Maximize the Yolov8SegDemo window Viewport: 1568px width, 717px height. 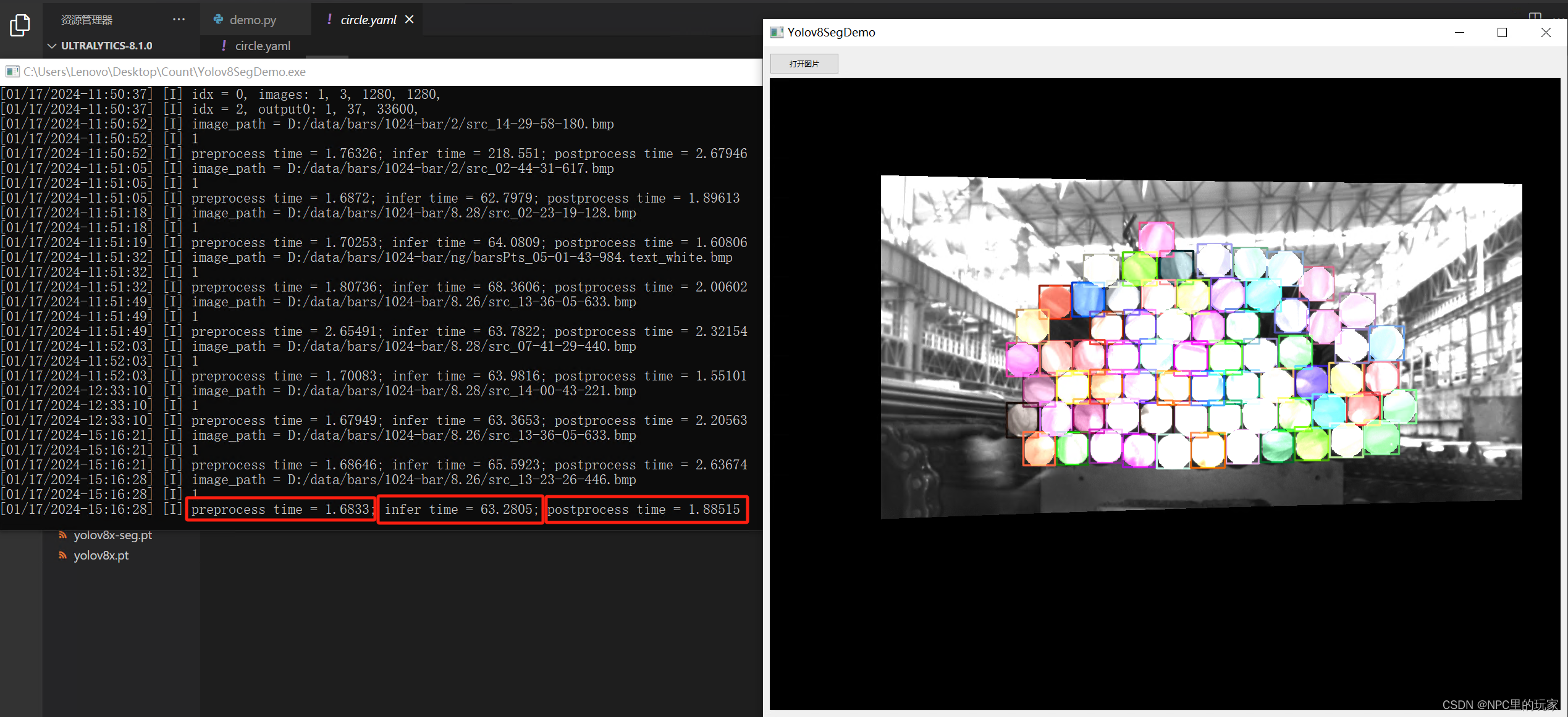(x=1502, y=32)
